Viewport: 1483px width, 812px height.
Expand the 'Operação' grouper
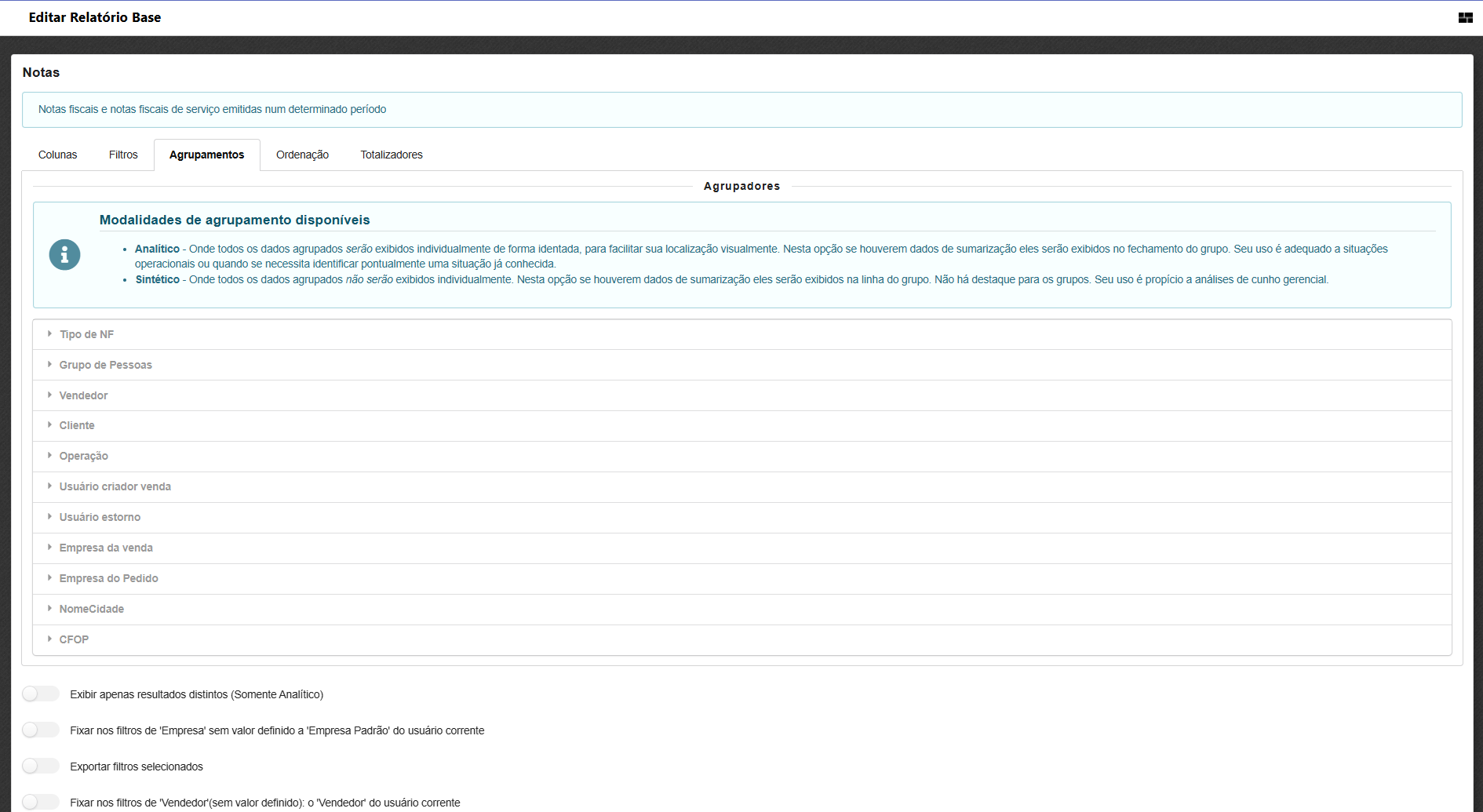(x=83, y=456)
